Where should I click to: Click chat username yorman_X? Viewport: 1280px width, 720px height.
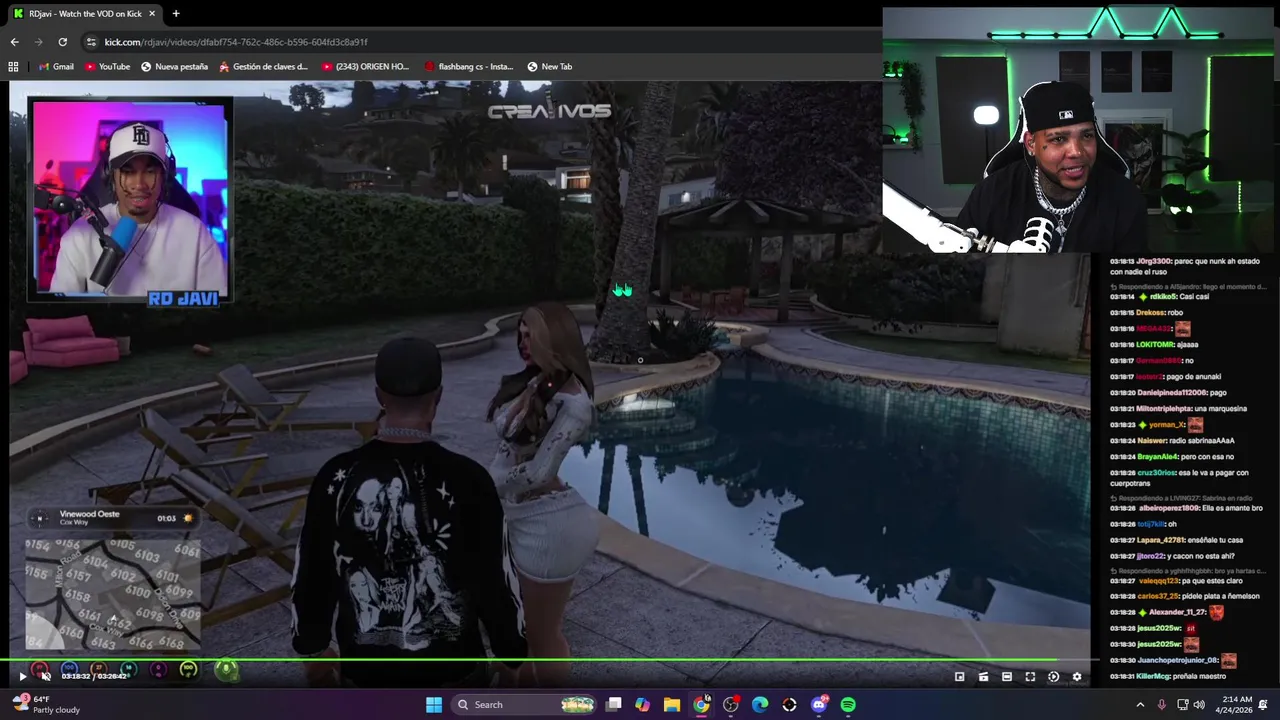point(1165,425)
